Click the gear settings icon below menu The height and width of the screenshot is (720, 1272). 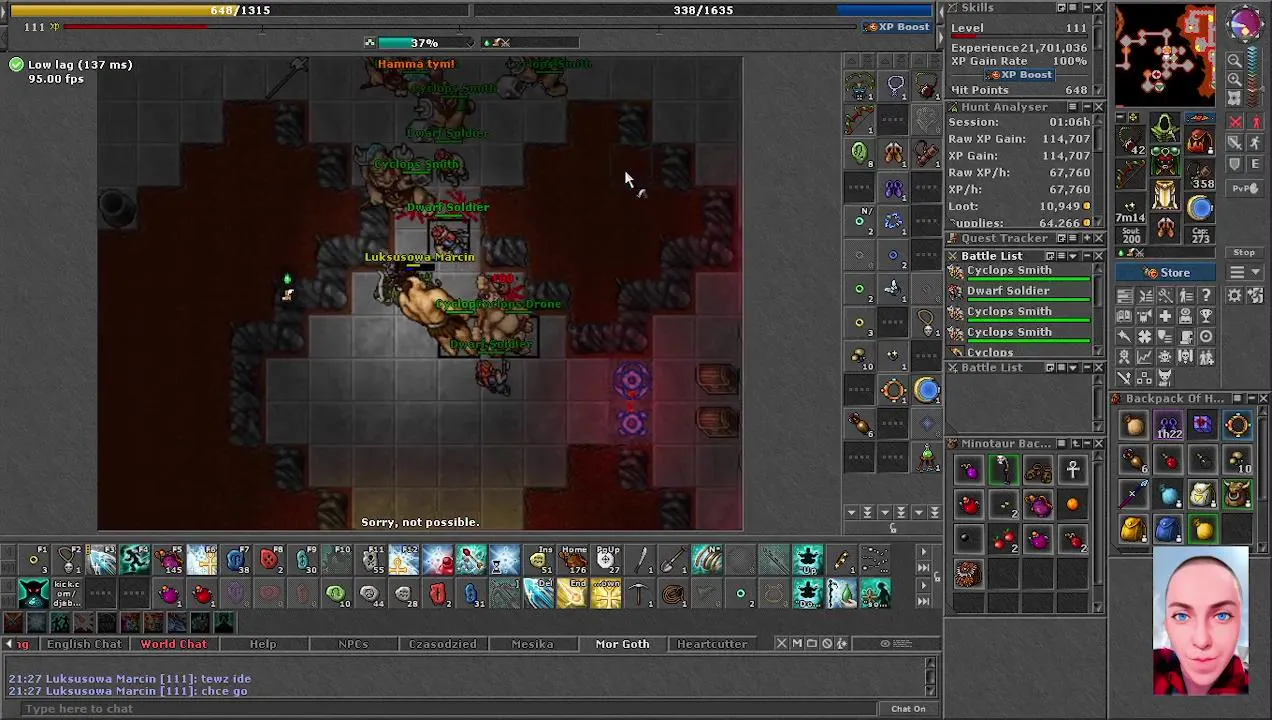(x=1235, y=295)
